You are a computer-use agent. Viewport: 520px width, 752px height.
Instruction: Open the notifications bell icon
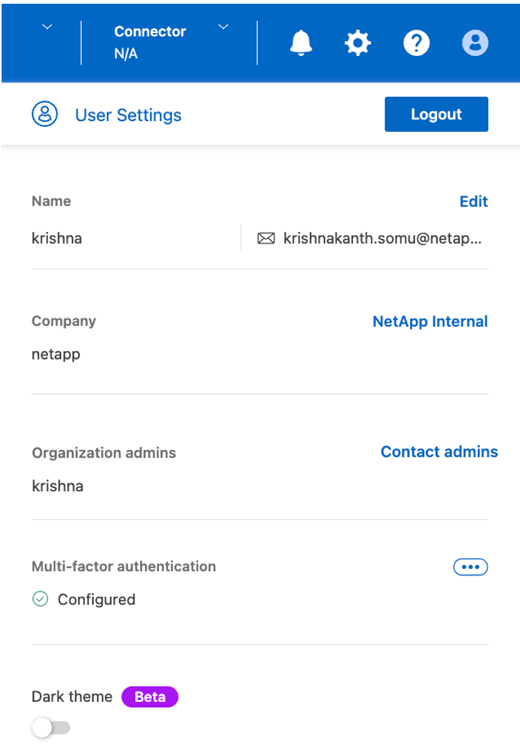(x=301, y=43)
